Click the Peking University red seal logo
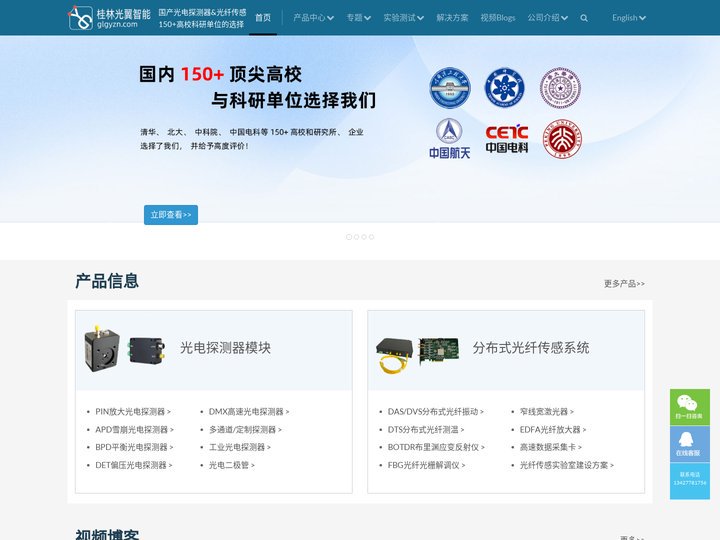720x540 pixels. [562, 139]
